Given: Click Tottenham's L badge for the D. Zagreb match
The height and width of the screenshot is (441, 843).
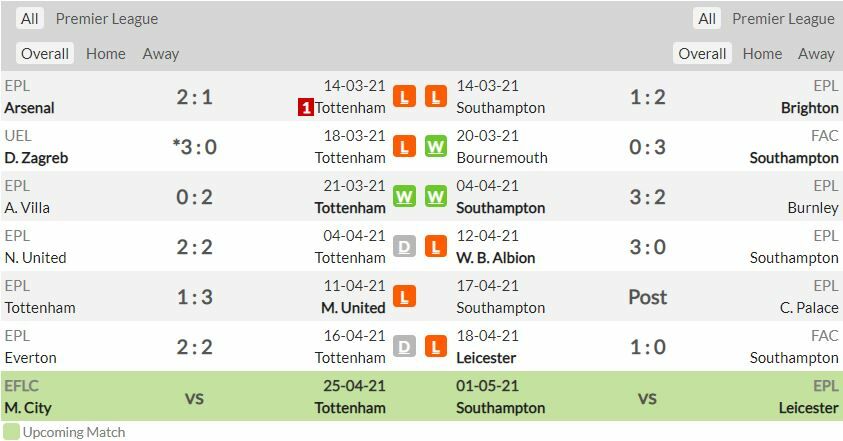Looking at the screenshot, I should 404,147.
